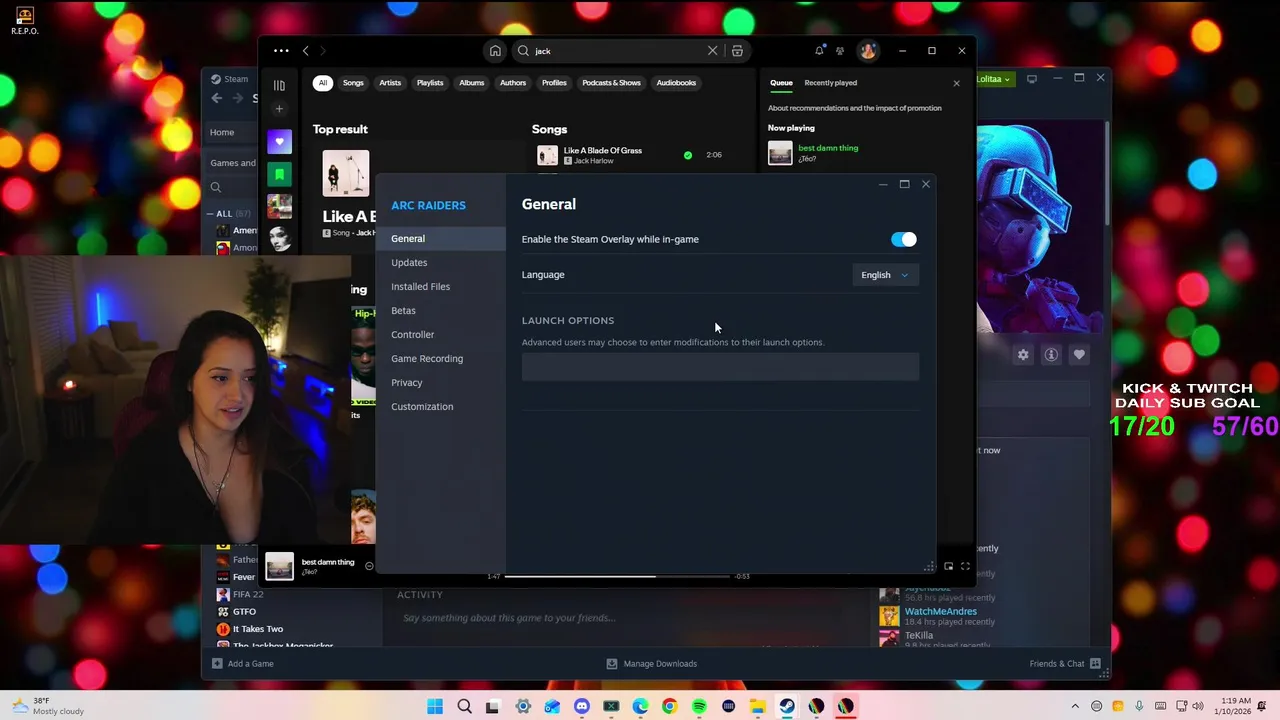This screenshot has width=1280, height=720.
Task: Click the launch options text field
Action: click(x=720, y=367)
